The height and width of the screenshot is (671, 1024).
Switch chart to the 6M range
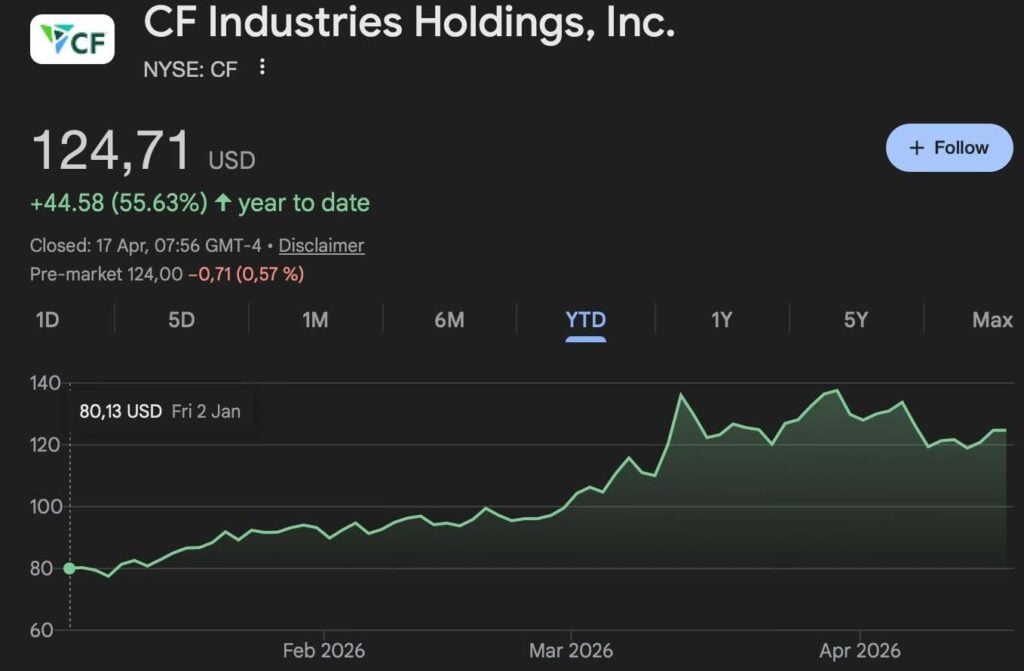click(449, 320)
